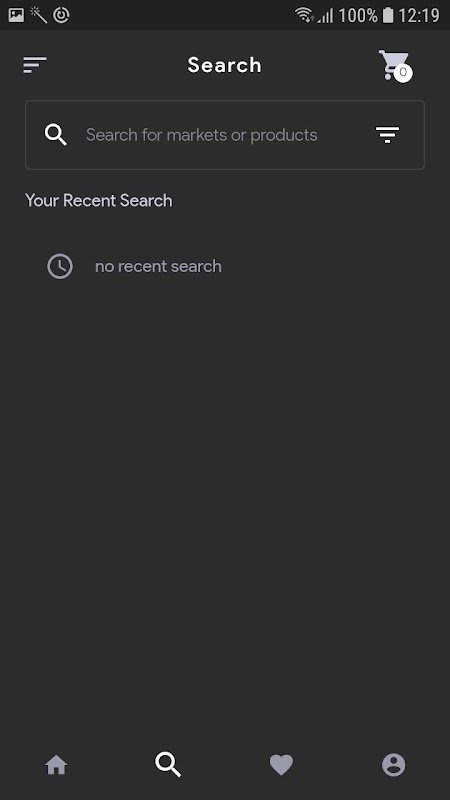Open the shopping cart
This screenshot has height=800, width=450.
pyautogui.click(x=394, y=65)
